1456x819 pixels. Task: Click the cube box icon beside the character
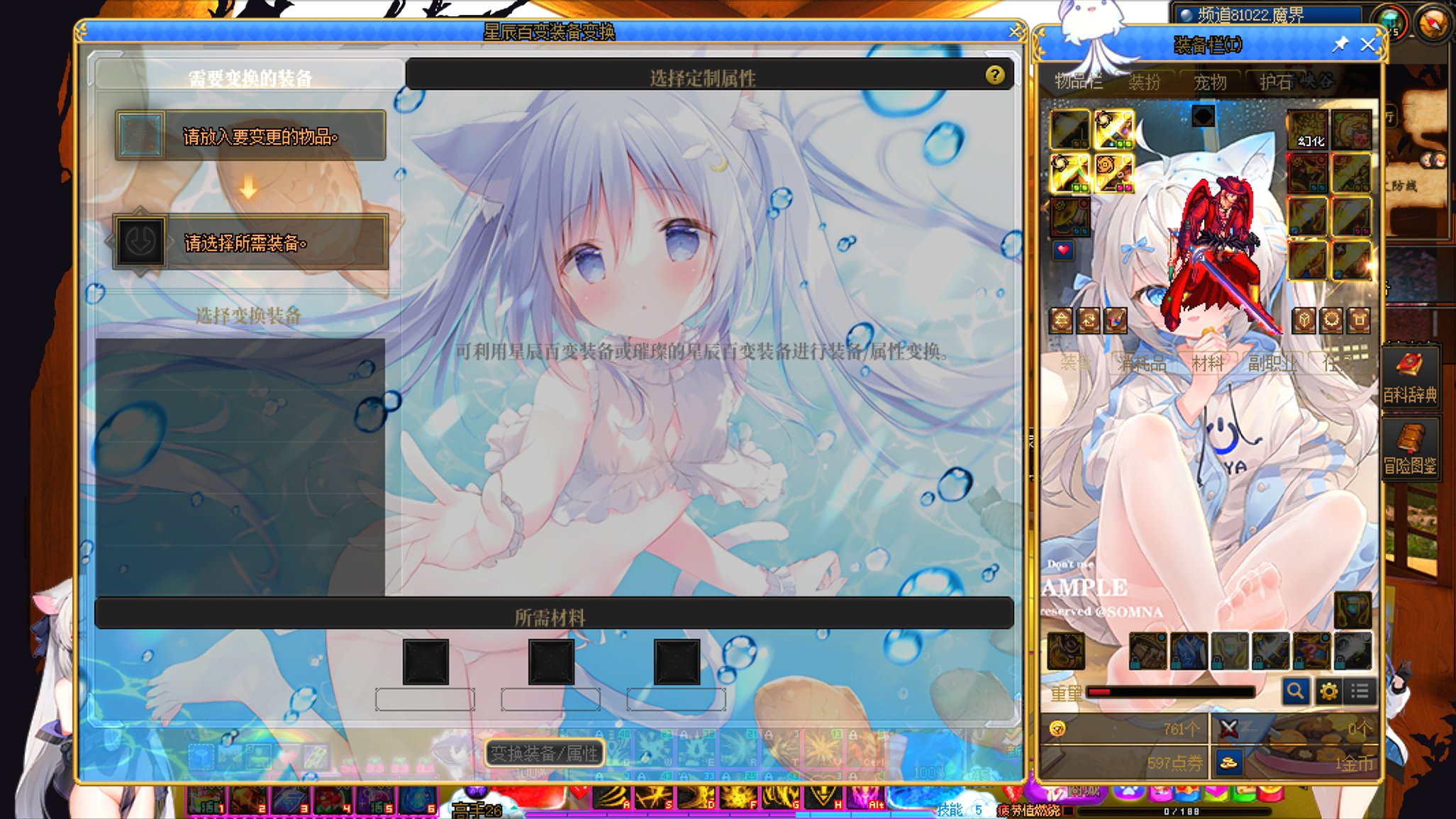coord(1304,321)
